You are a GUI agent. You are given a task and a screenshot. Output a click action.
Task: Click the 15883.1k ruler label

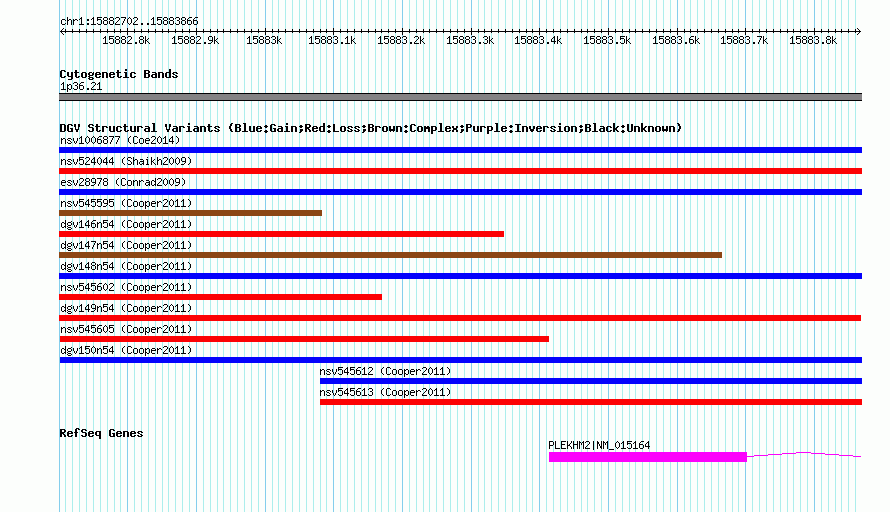pos(332,40)
